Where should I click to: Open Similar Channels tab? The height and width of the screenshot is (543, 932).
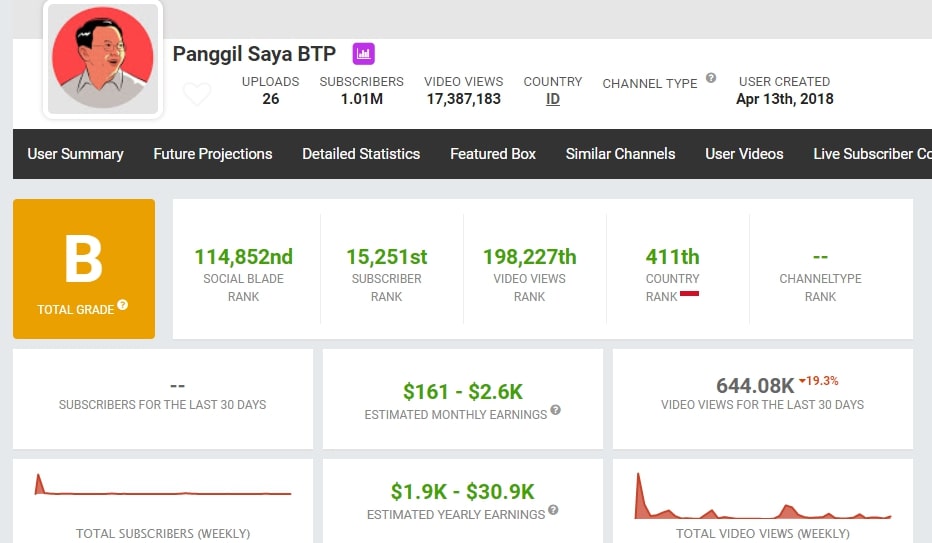(621, 154)
